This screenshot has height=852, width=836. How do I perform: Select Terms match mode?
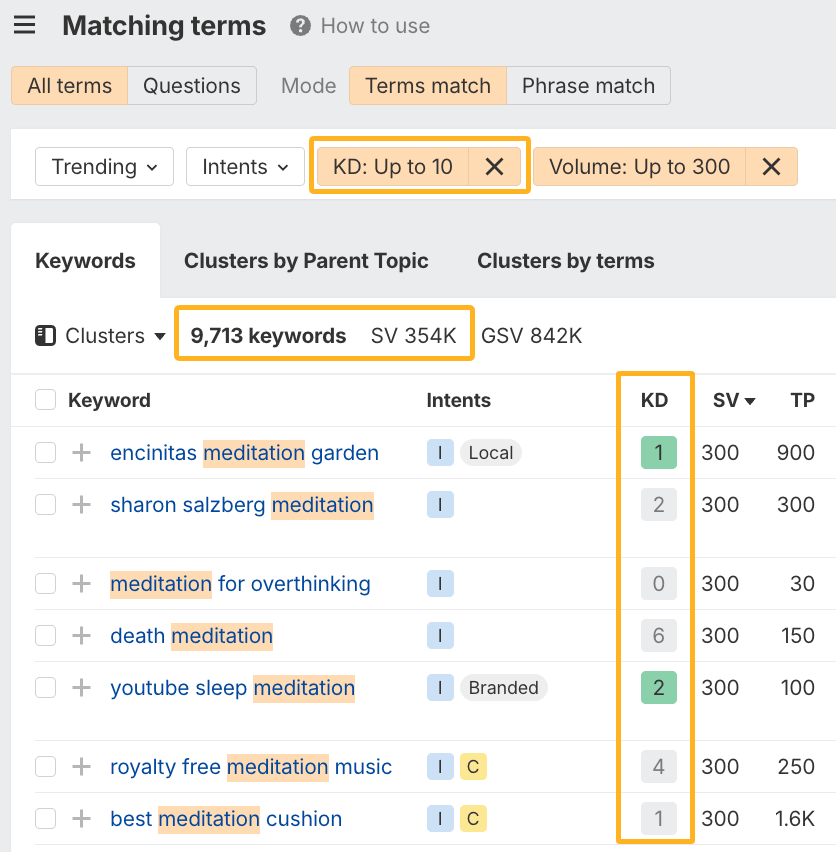pyautogui.click(x=428, y=86)
